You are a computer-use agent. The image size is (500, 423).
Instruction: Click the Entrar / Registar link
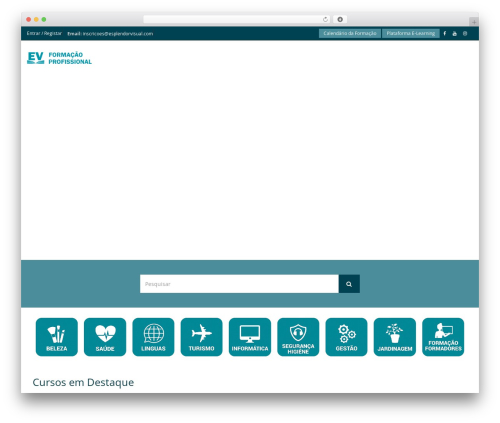44,33
